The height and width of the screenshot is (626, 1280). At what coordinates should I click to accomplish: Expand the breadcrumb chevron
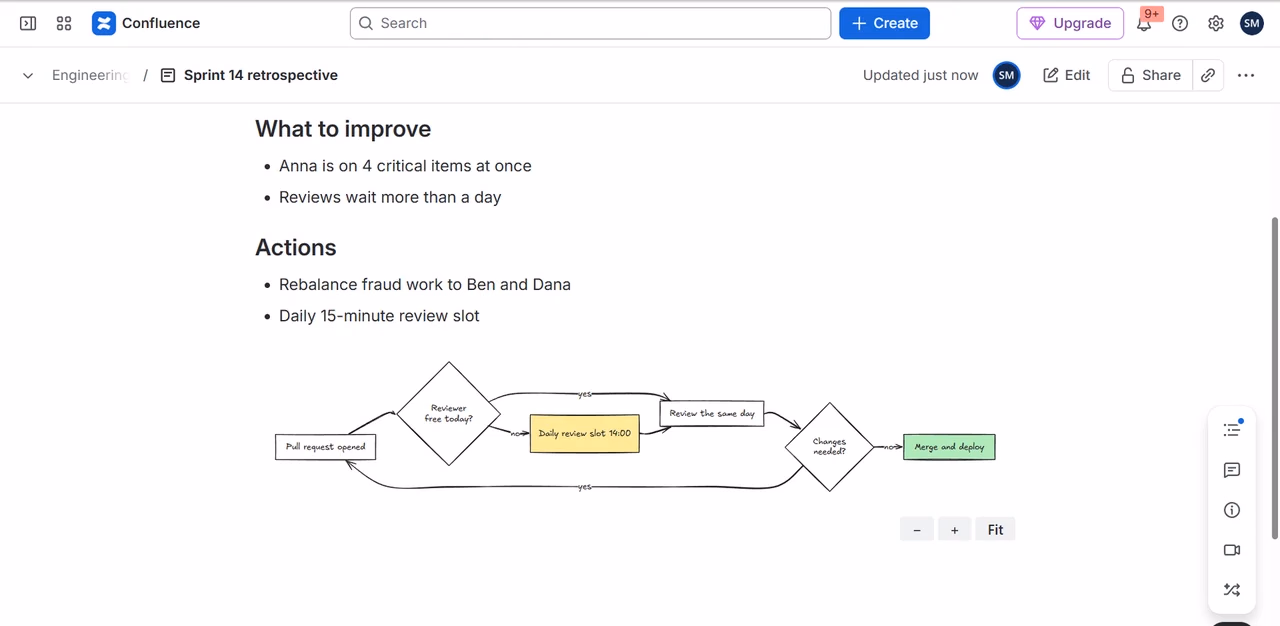tap(28, 75)
